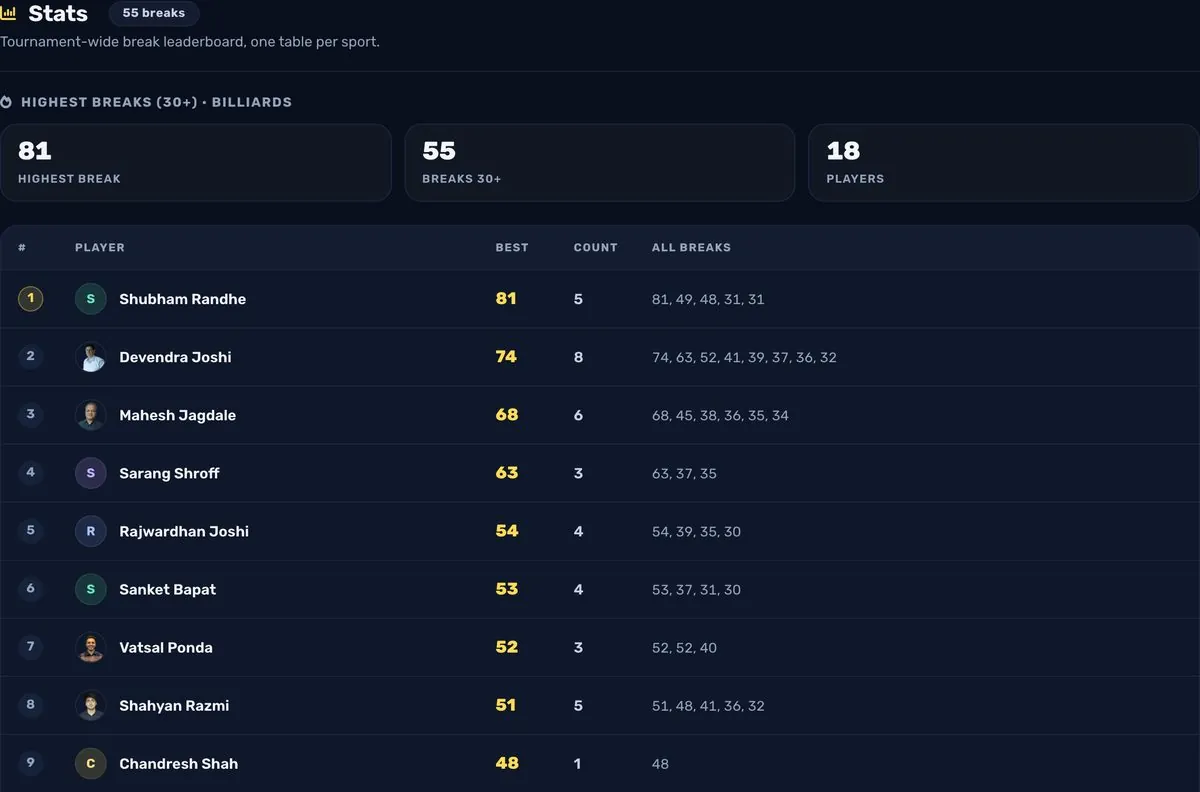Viewport: 1200px width, 792px height.
Task: Click rank 3 badge for Mahesh Jagdale
Action: pyautogui.click(x=30, y=414)
